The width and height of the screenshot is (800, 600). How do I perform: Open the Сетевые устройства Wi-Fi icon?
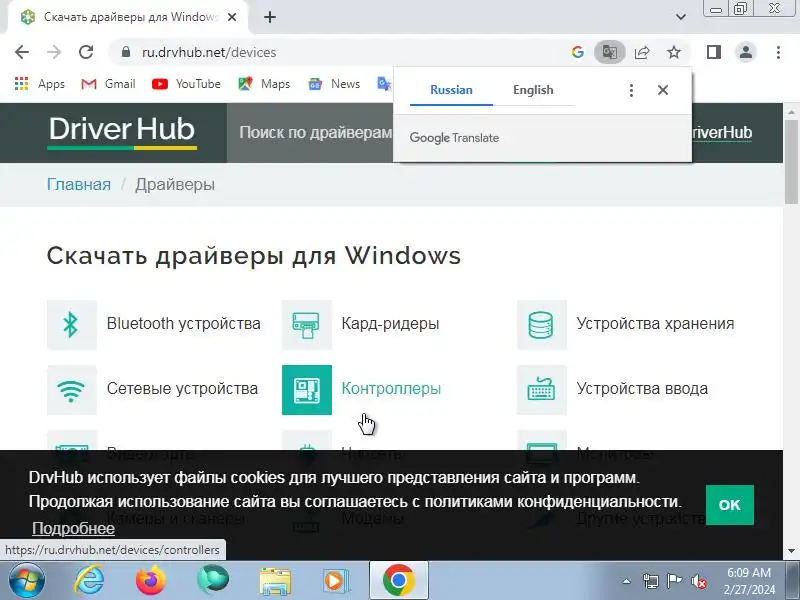tap(71, 390)
